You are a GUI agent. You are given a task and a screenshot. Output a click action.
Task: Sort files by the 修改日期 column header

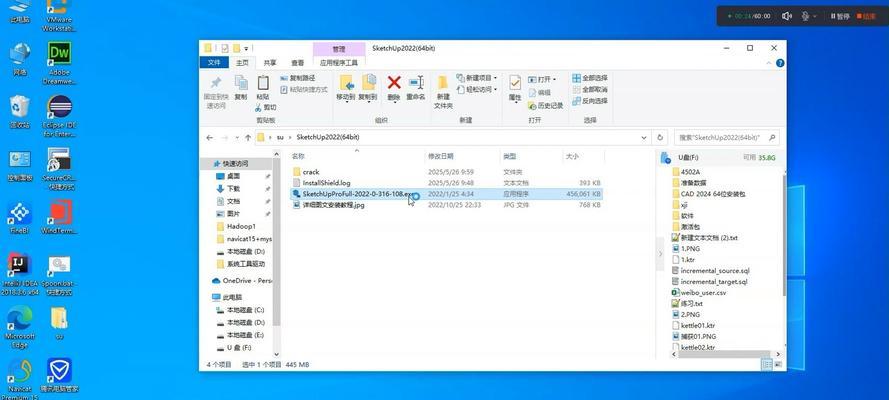pos(463,156)
